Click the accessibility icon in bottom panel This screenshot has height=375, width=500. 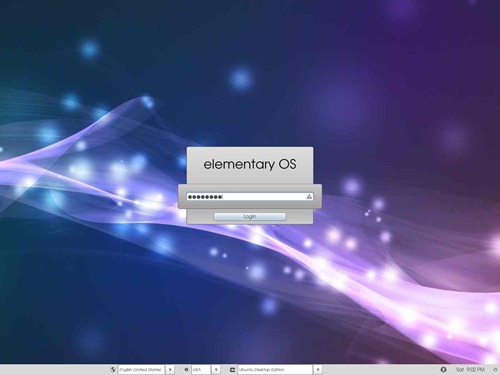pyautogui.click(x=443, y=369)
